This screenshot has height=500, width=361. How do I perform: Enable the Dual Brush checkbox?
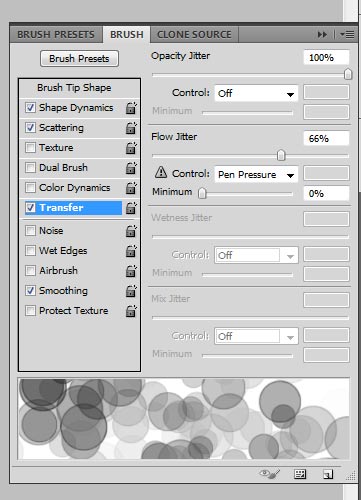[30, 168]
